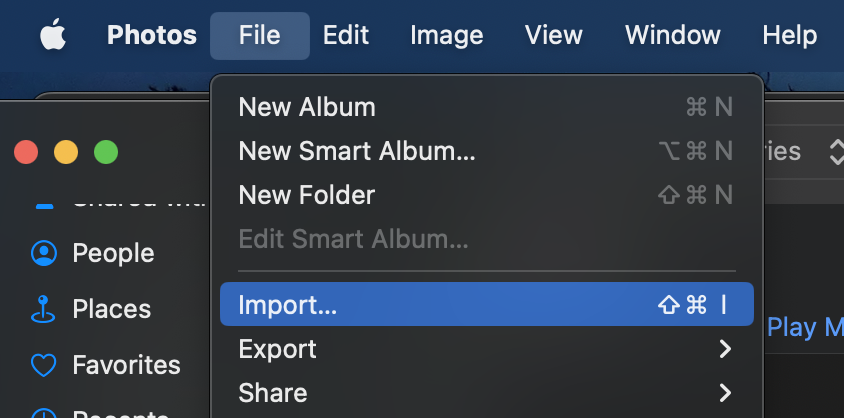Click the Favorites heart icon
Image resolution: width=844 pixels, height=418 pixels.
[x=44, y=365]
